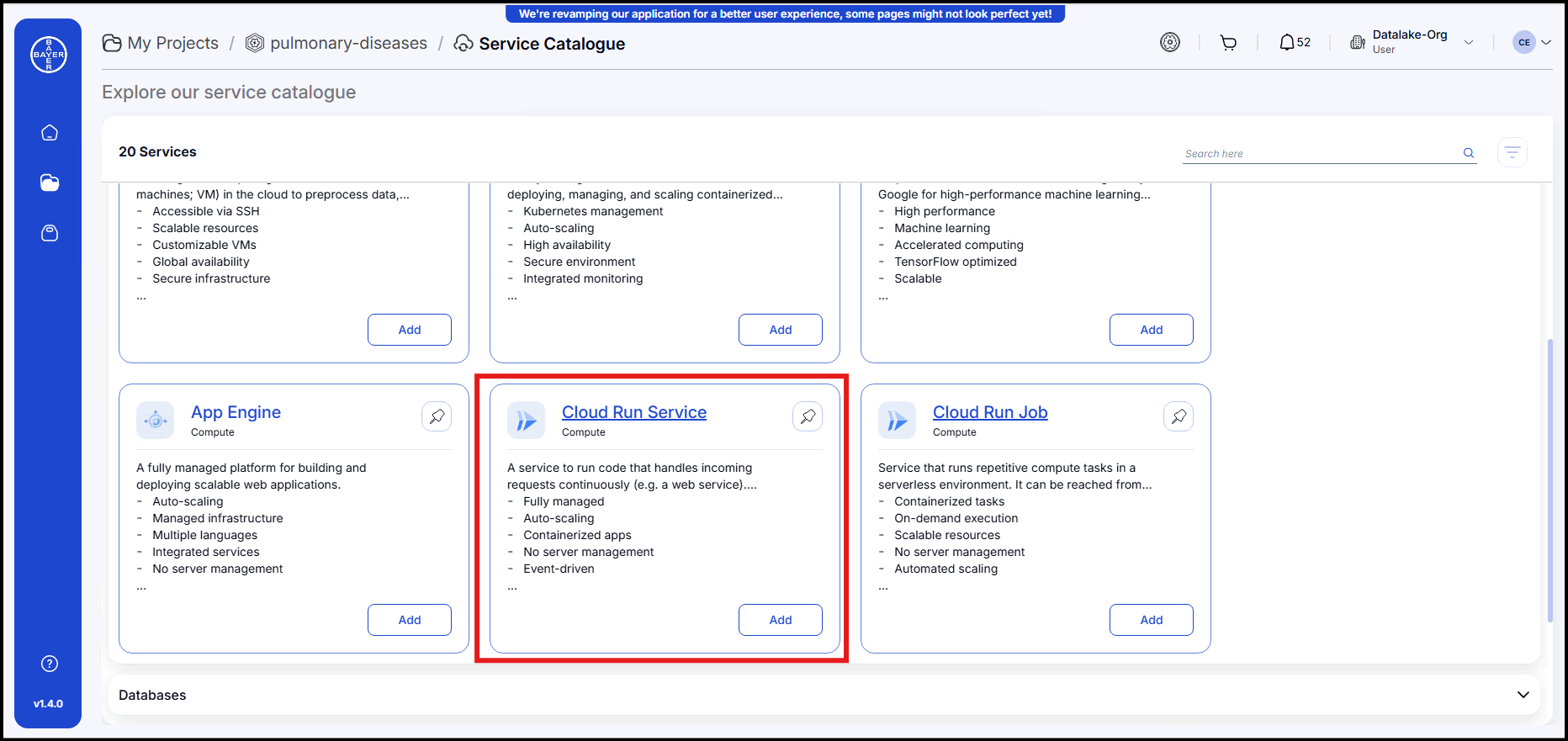Click the shopping cart icon
1568x741 pixels.
(x=1228, y=43)
